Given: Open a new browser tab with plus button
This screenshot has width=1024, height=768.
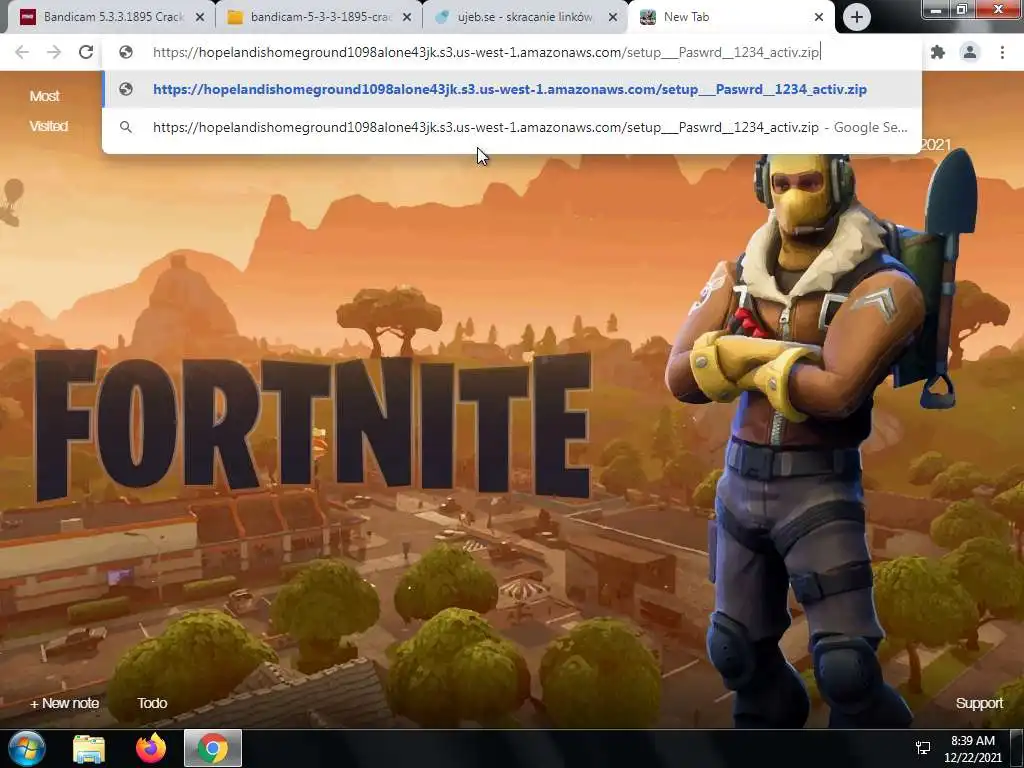Looking at the screenshot, I should pos(856,17).
